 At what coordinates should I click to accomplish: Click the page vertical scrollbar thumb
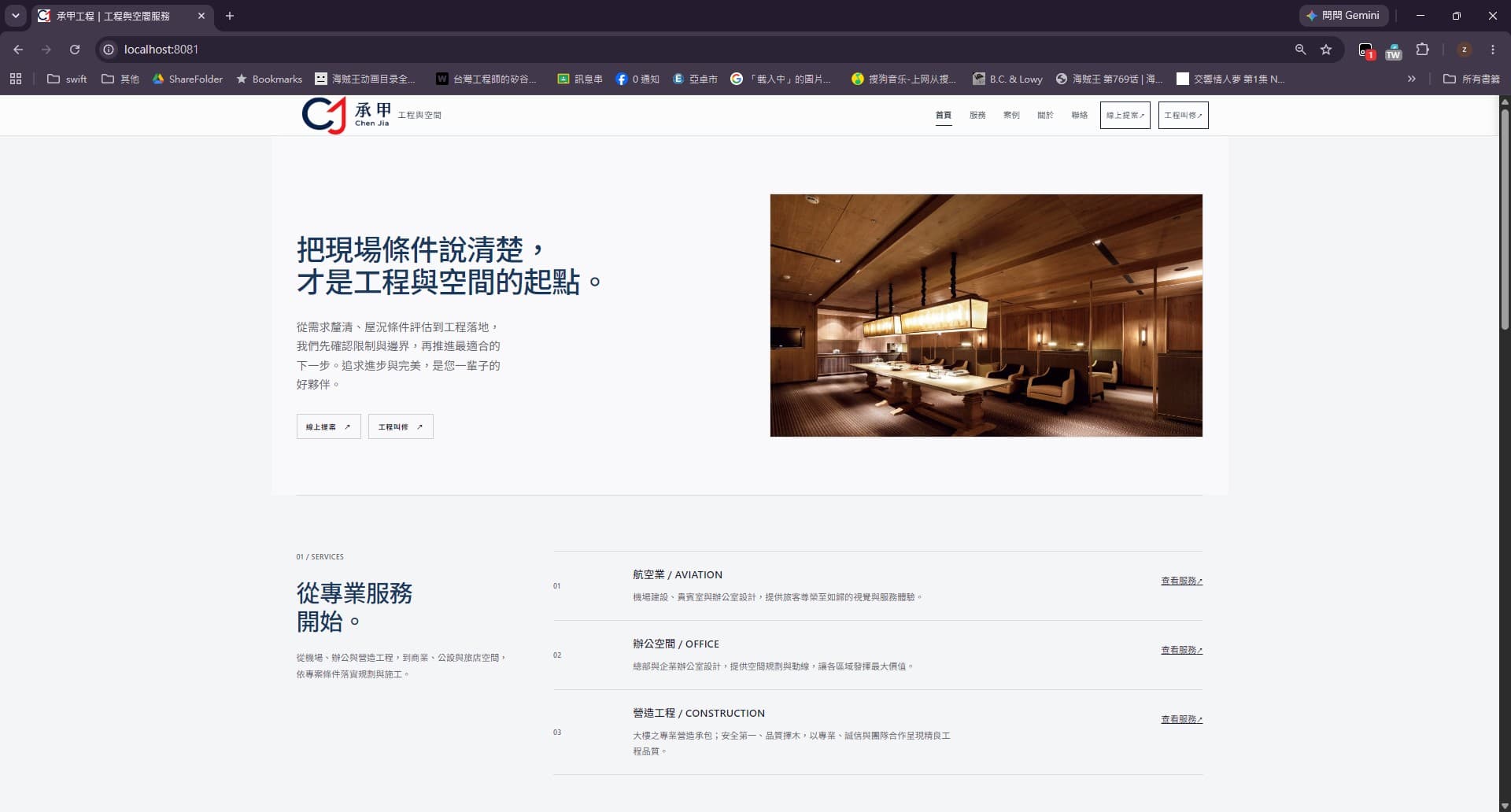point(1505,218)
